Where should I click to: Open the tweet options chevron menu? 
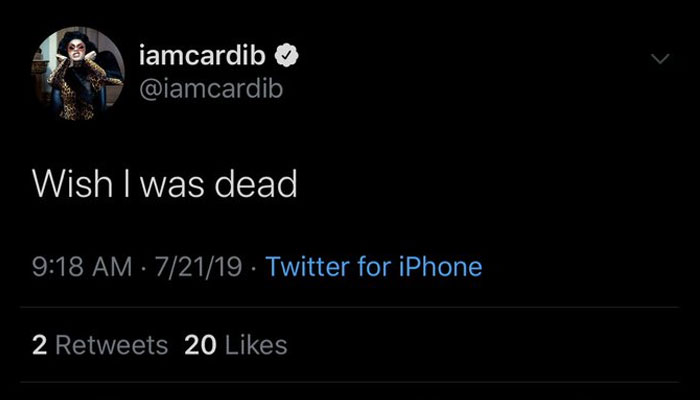tap(658, 60)
